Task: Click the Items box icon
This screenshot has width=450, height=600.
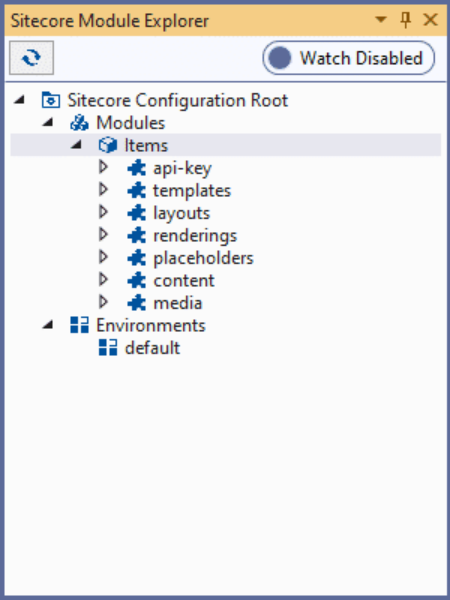Action: click(108, 145)
